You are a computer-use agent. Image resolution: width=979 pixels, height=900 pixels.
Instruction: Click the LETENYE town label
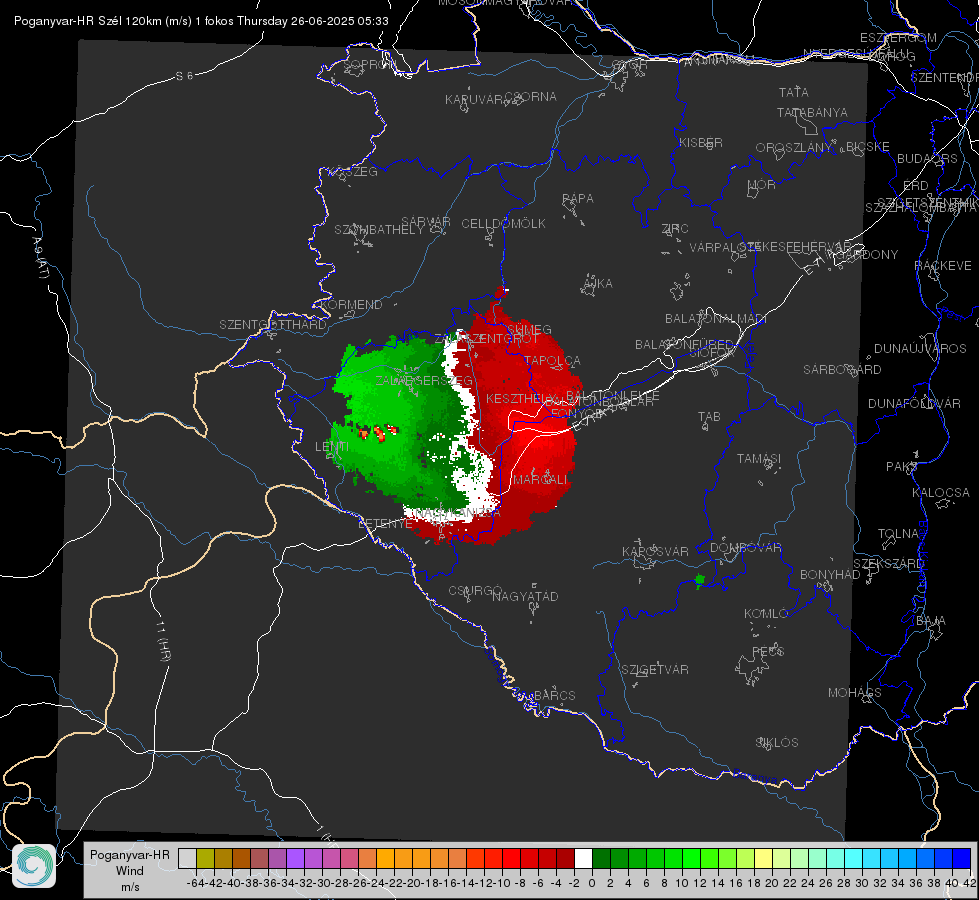tap(385, 523)
